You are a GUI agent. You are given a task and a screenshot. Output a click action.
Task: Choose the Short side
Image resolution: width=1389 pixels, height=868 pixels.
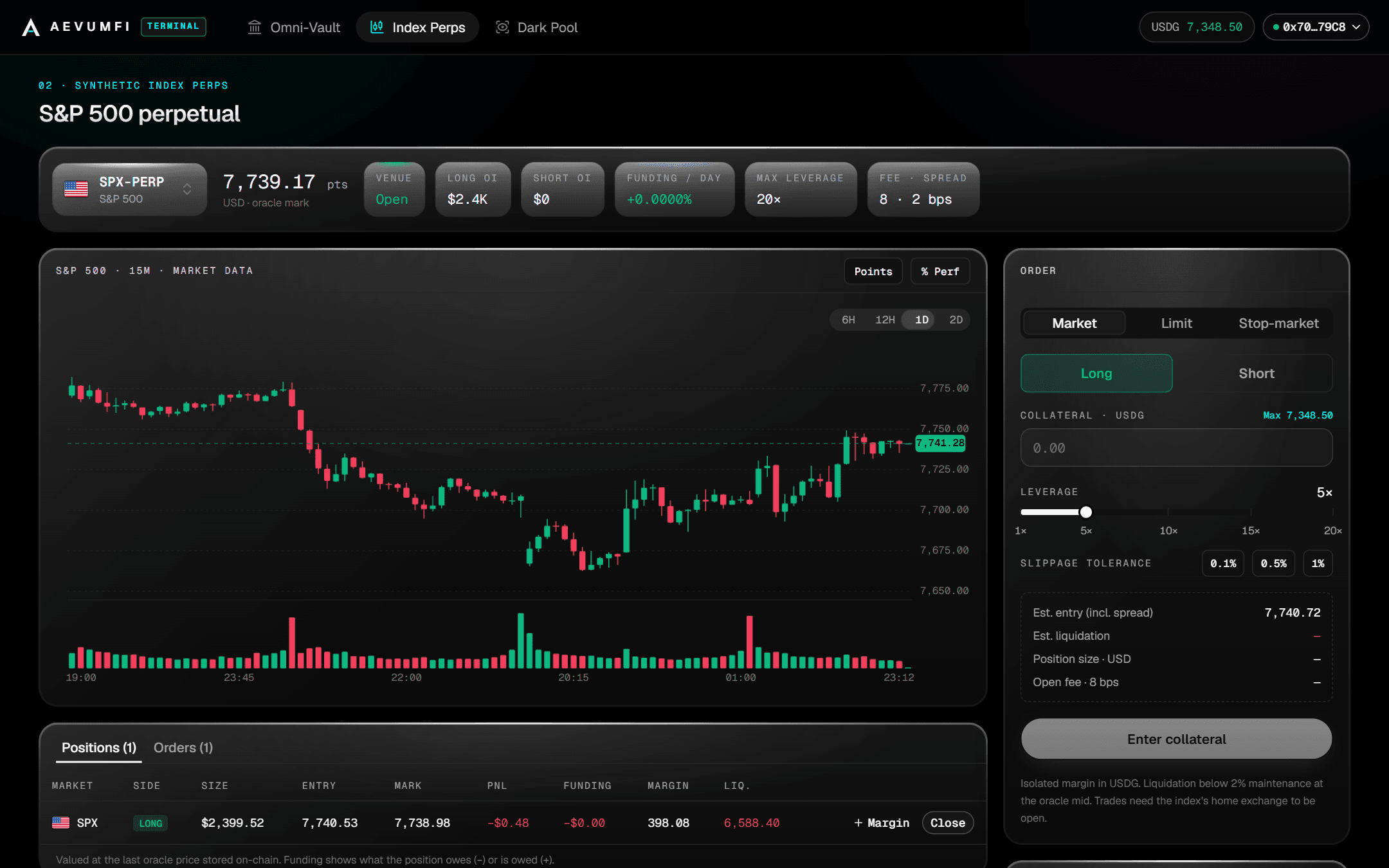1257,373
